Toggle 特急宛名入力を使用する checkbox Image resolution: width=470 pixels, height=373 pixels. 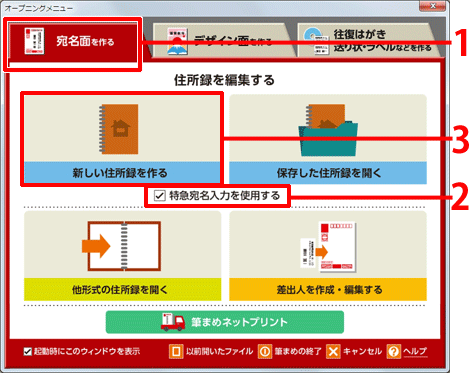(159, 196)
